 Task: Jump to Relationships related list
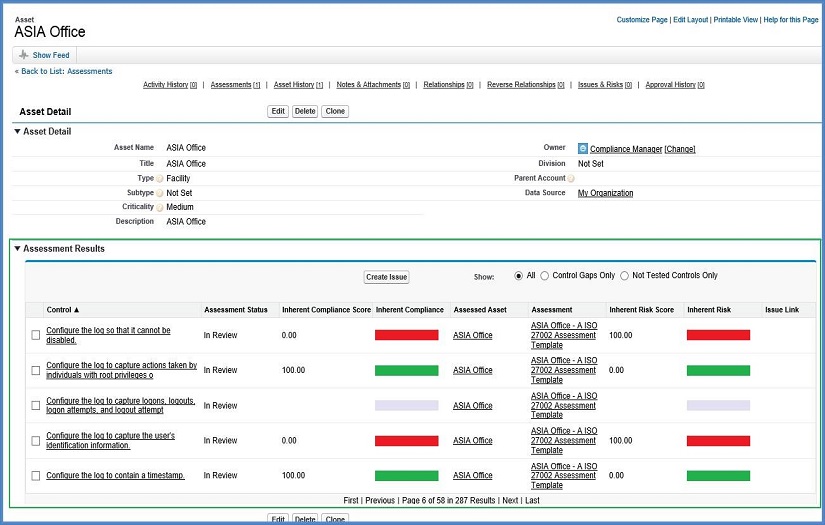pyautogui.click(x=448, y=85)
